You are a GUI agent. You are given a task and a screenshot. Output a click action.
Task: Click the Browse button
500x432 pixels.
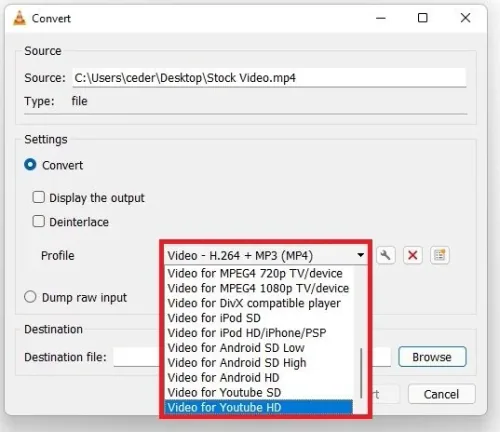pos(432,357)
